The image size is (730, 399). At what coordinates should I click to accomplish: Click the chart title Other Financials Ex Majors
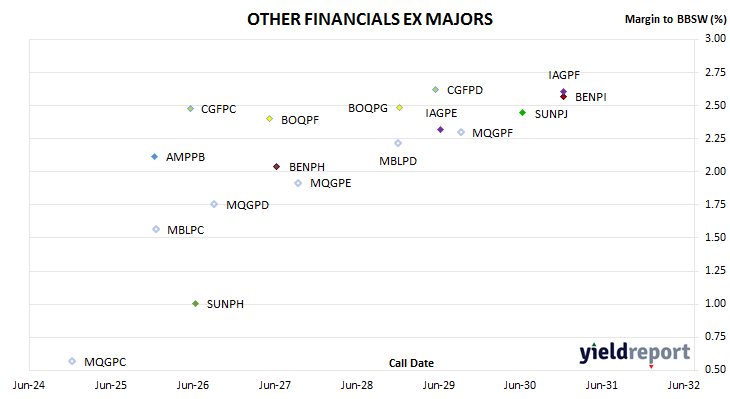click(370, 19)
